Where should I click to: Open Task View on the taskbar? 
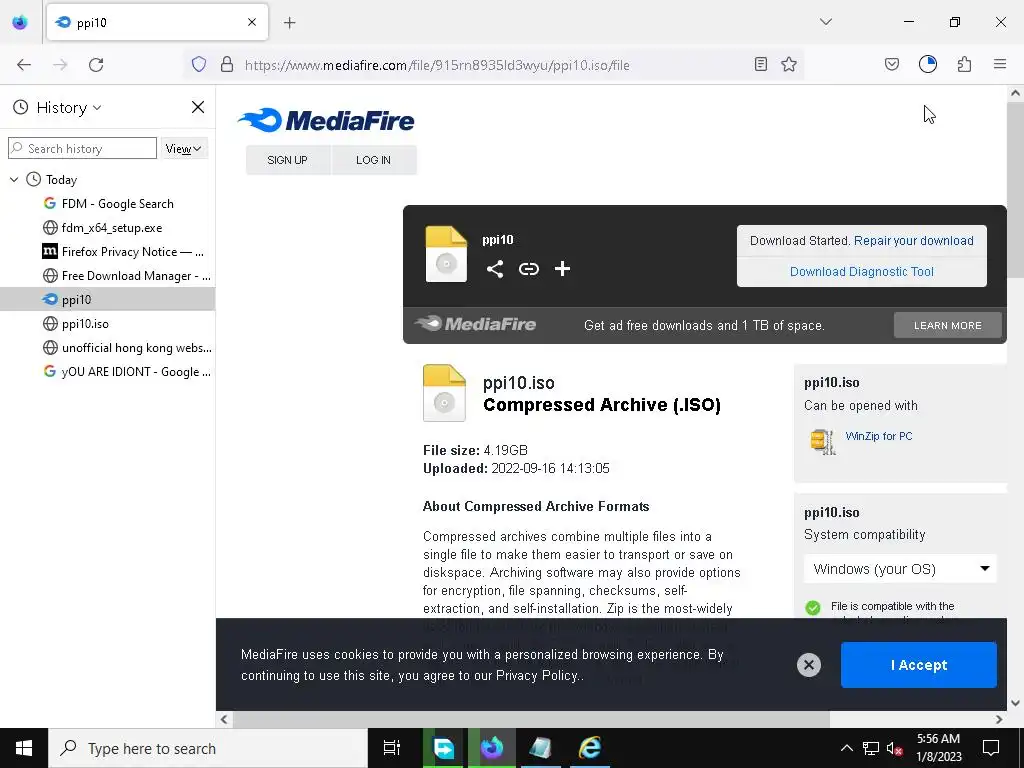pos(392,748)
